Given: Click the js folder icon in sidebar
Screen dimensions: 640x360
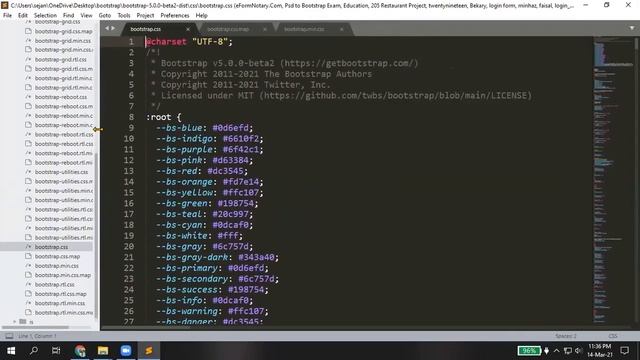Looking at the screenshot, I should (x=23, y=322).
